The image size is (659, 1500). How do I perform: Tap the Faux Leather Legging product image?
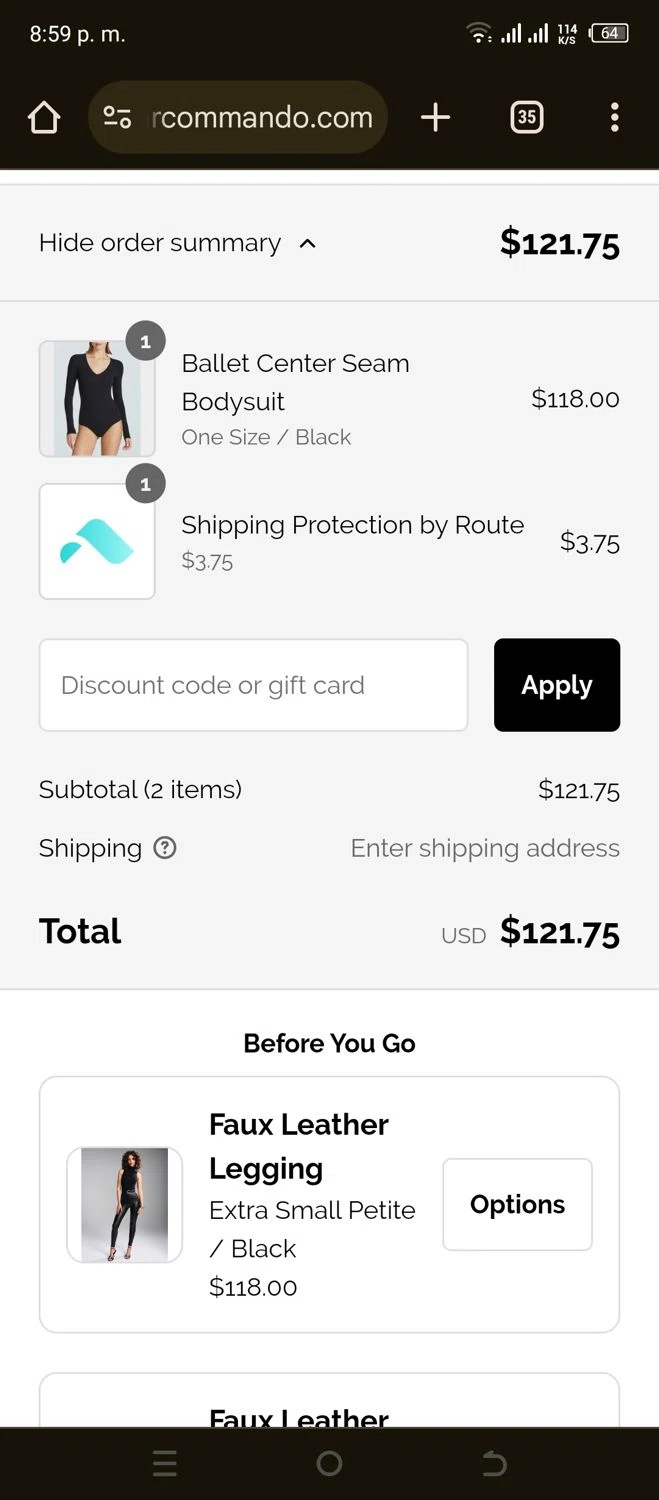click(124, 1204)
